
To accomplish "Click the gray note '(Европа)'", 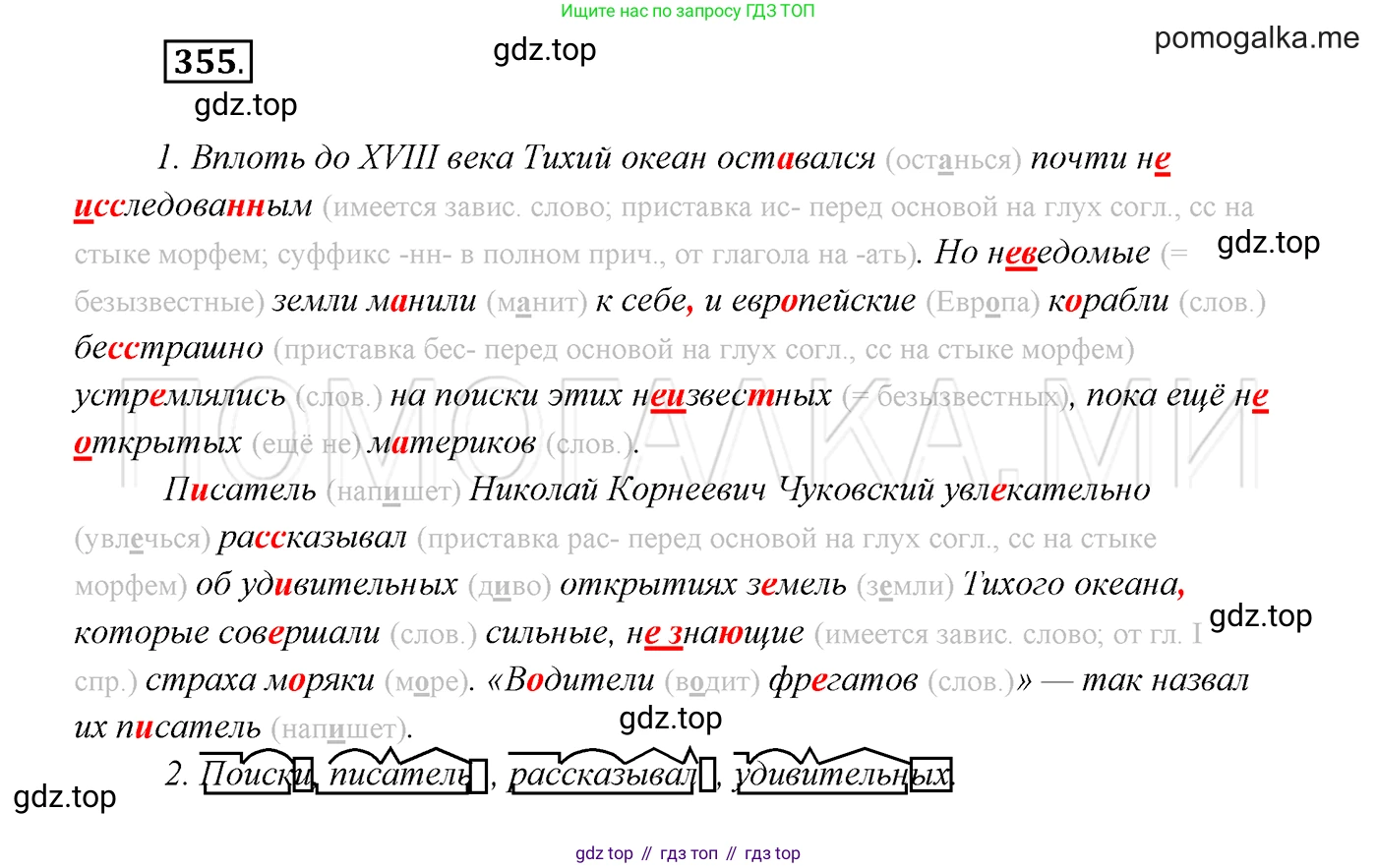I will pyautogui.click(x=983, y=302).
